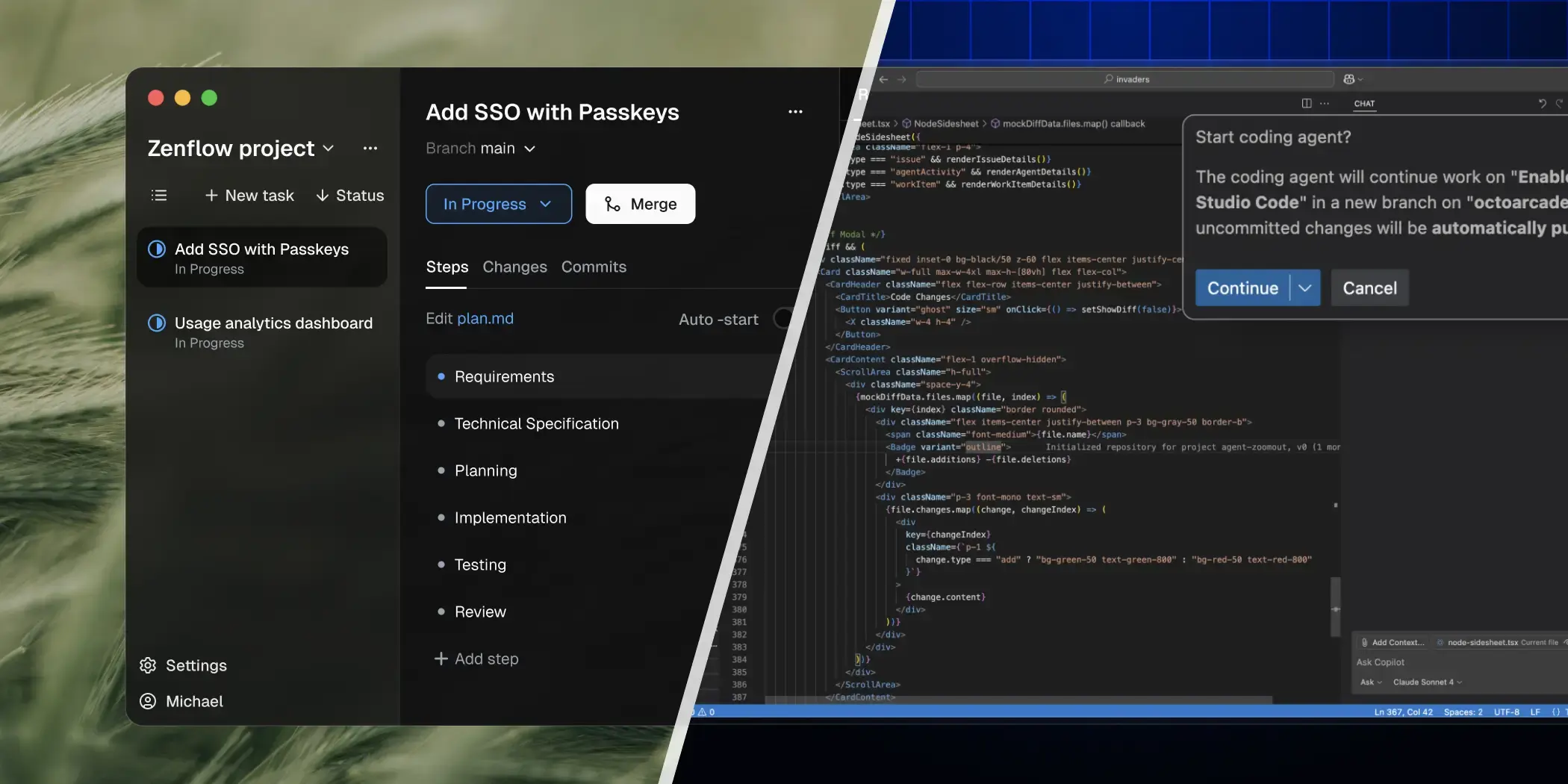The image size is (1568, 784).
Task: Click the undo arrow in chat panel
Action: pos(1542,104)
